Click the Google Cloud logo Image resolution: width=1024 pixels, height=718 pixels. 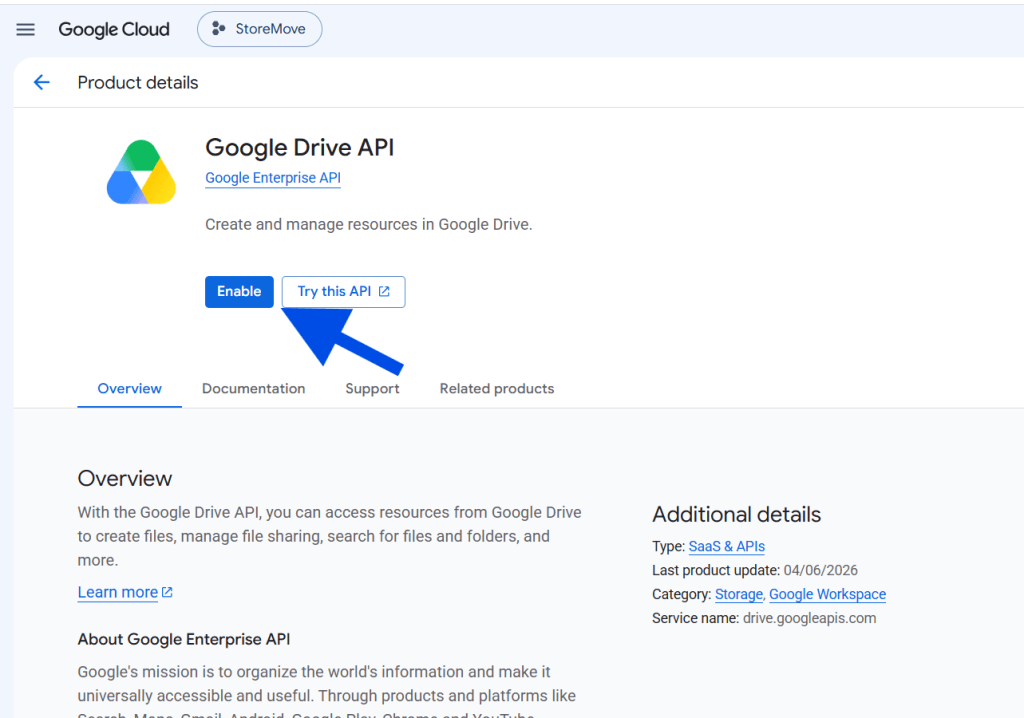pyautogui.click(x=114, y=29)
